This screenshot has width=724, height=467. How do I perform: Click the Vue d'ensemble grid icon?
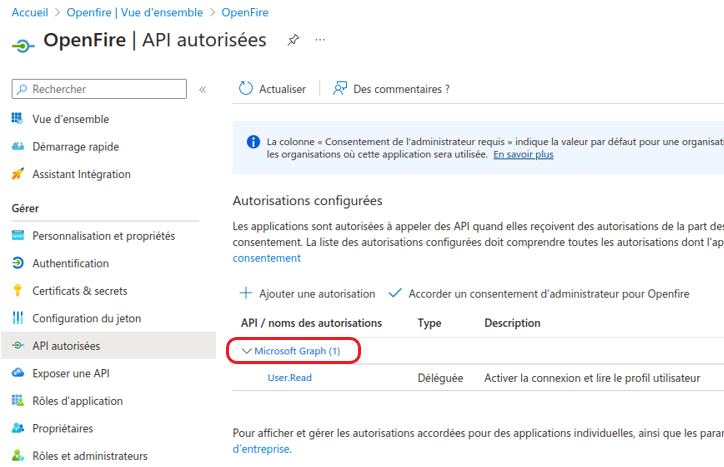coord(18,119)
